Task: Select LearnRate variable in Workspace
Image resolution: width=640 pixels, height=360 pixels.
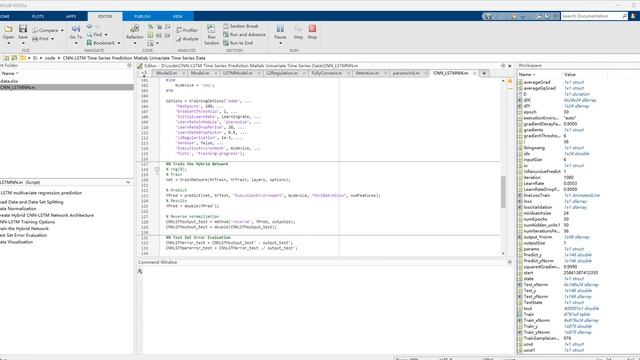Action: point(533,183)
